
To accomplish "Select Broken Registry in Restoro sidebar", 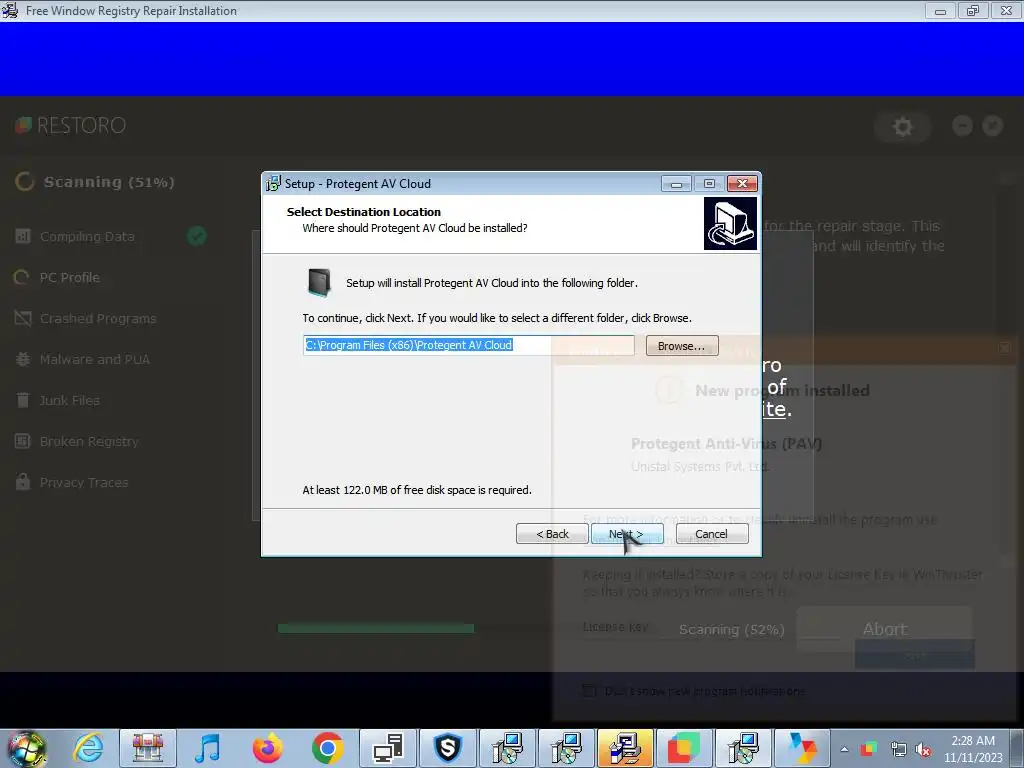I will click(x=89, y=441).
